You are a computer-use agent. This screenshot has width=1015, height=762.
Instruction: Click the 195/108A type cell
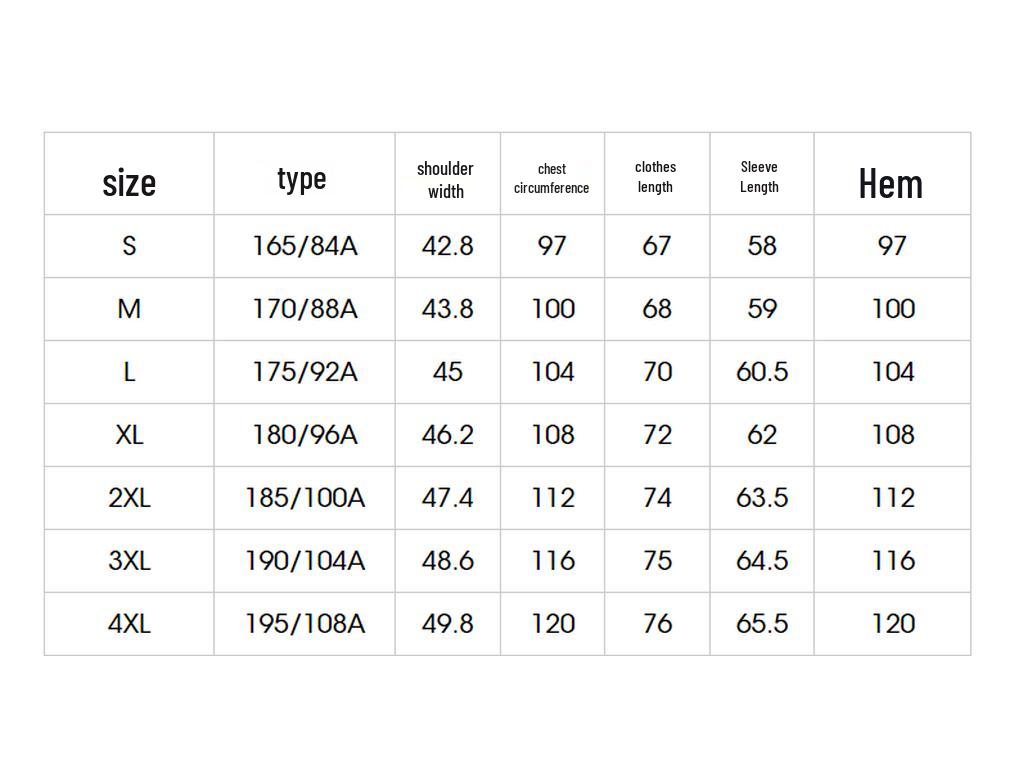(x=305, y=623)
